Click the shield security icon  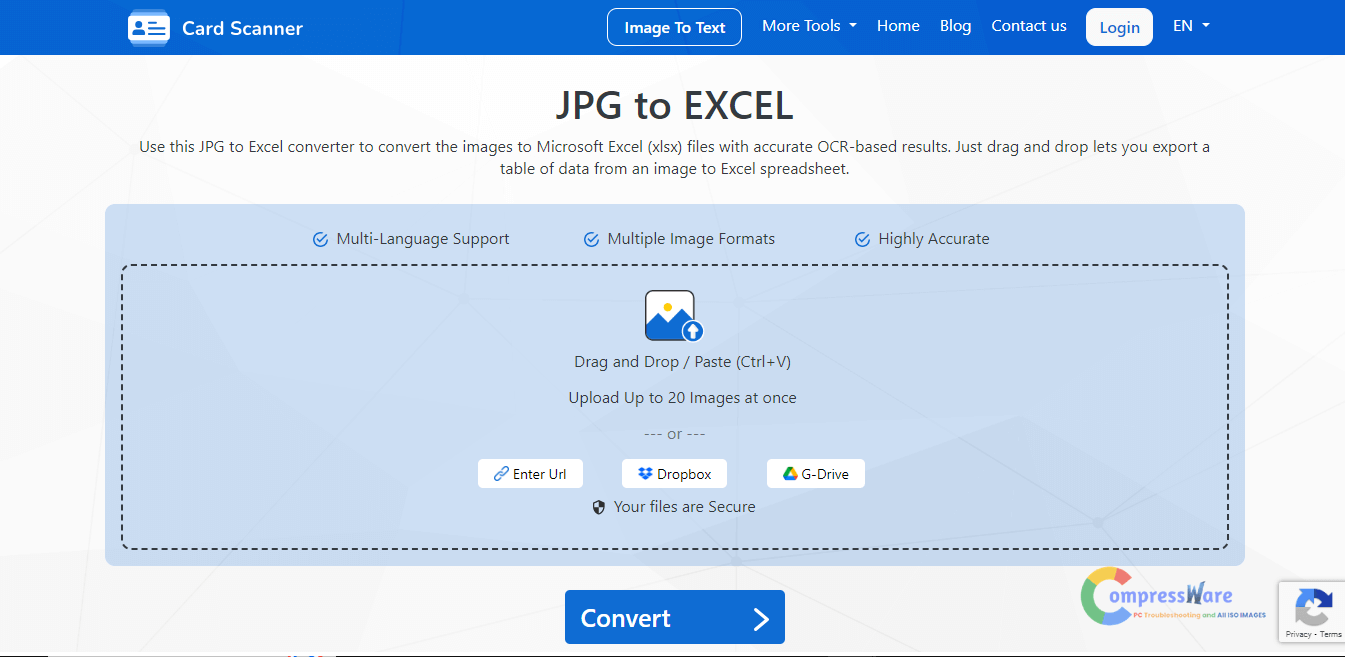599,507
